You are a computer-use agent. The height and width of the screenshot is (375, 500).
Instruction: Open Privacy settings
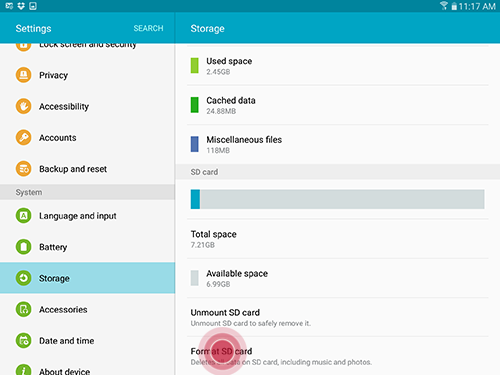coord(87,75)
